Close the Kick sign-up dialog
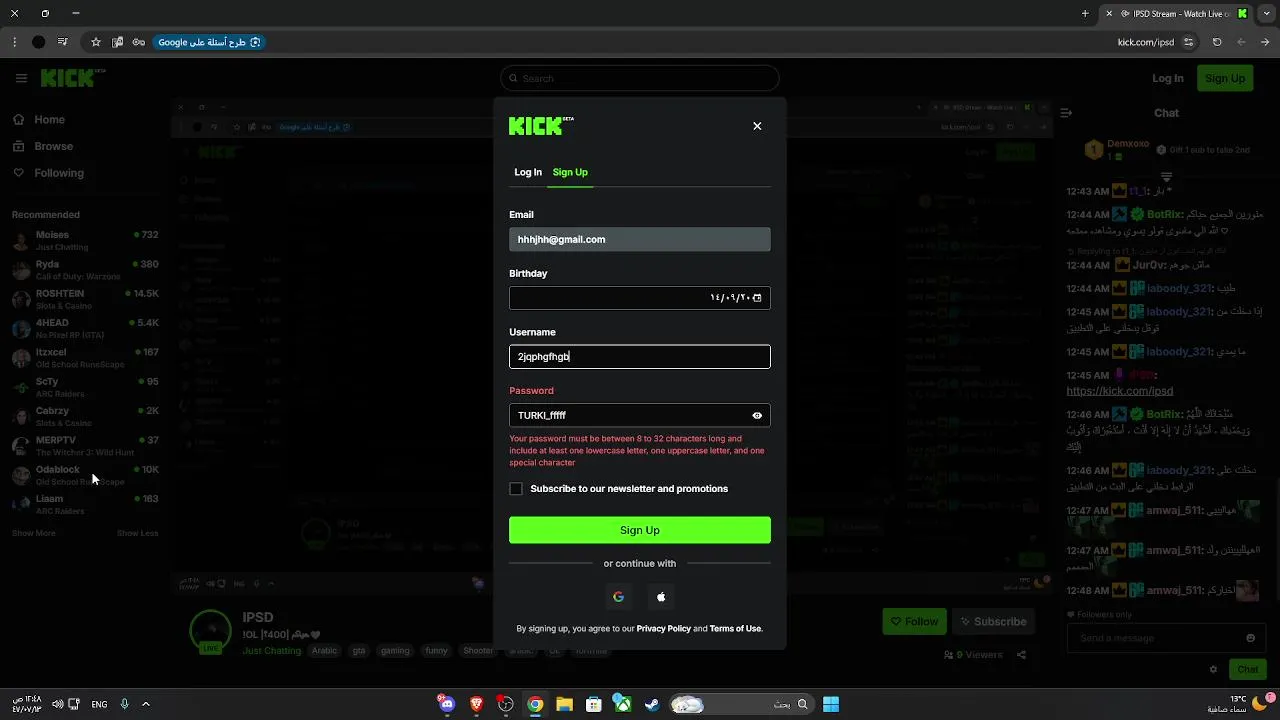1280x720 pixels. pos(757,126)
